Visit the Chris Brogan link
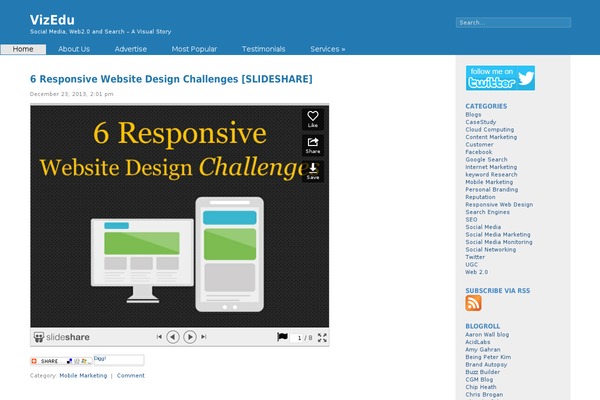Viewport: 600px width, 400px height. 484,394
